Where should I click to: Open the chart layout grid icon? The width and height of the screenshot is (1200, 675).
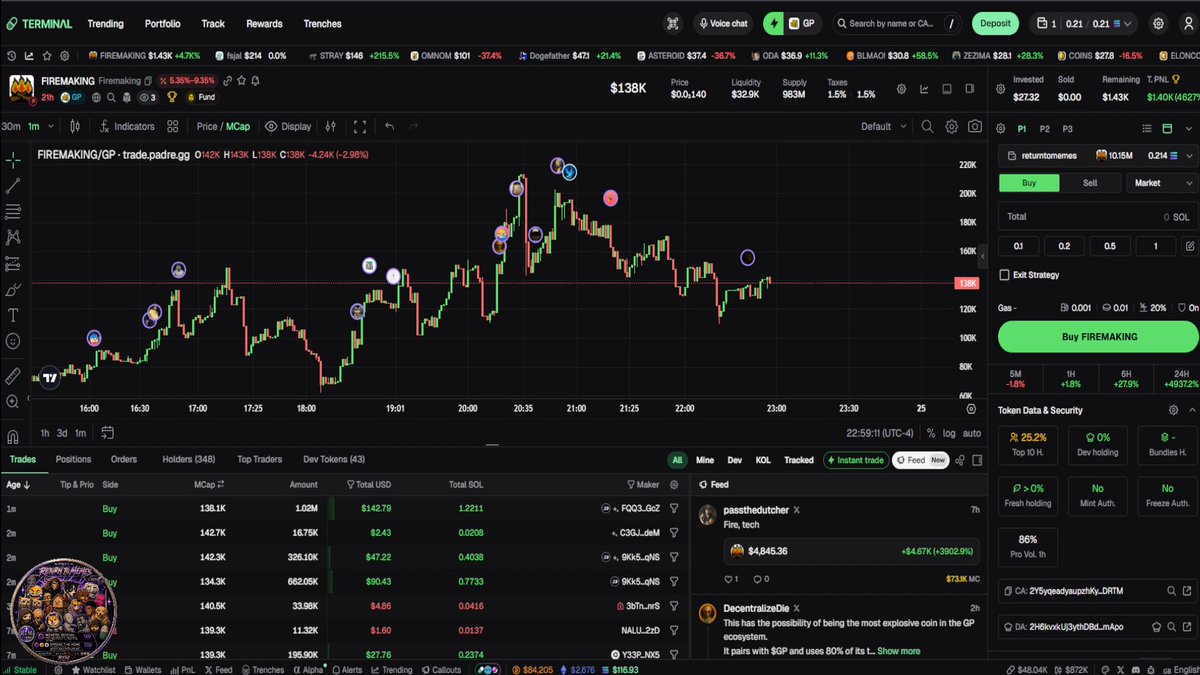(x=173, y=127)
